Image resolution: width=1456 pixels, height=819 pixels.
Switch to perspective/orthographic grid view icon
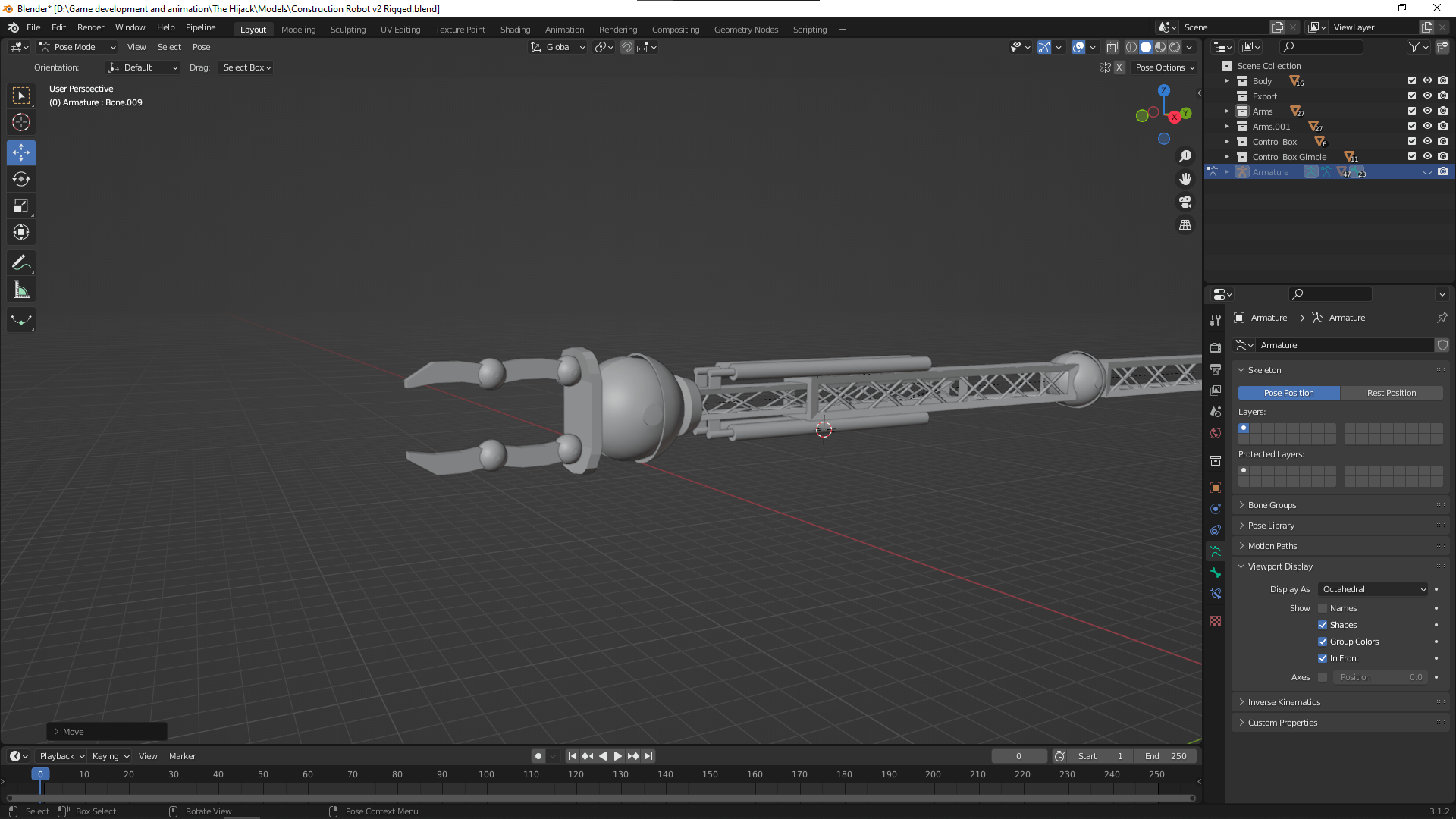(x=1185, y=225)
